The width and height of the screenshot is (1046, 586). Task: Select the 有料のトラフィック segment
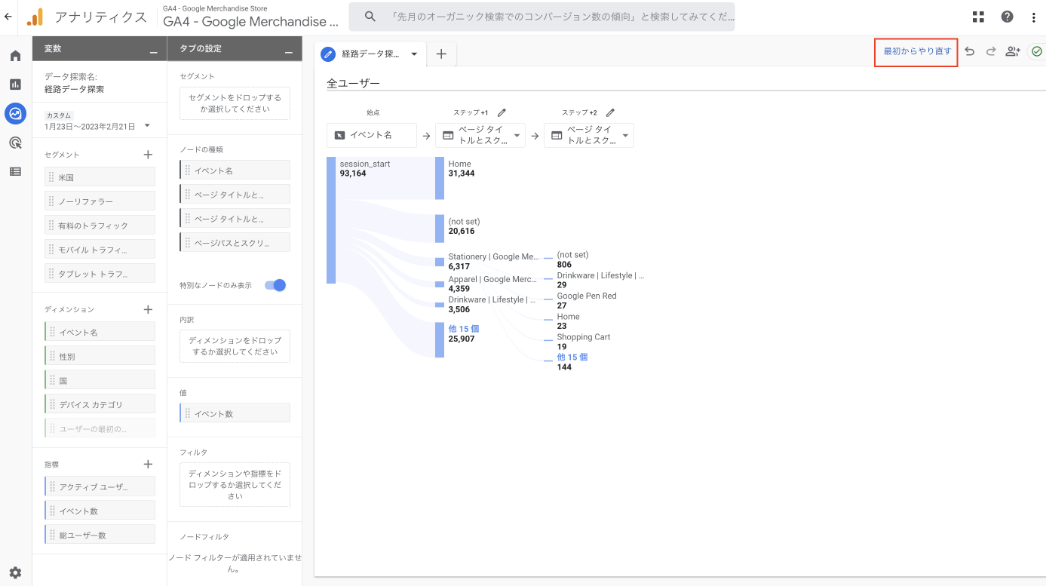point(100,226)
